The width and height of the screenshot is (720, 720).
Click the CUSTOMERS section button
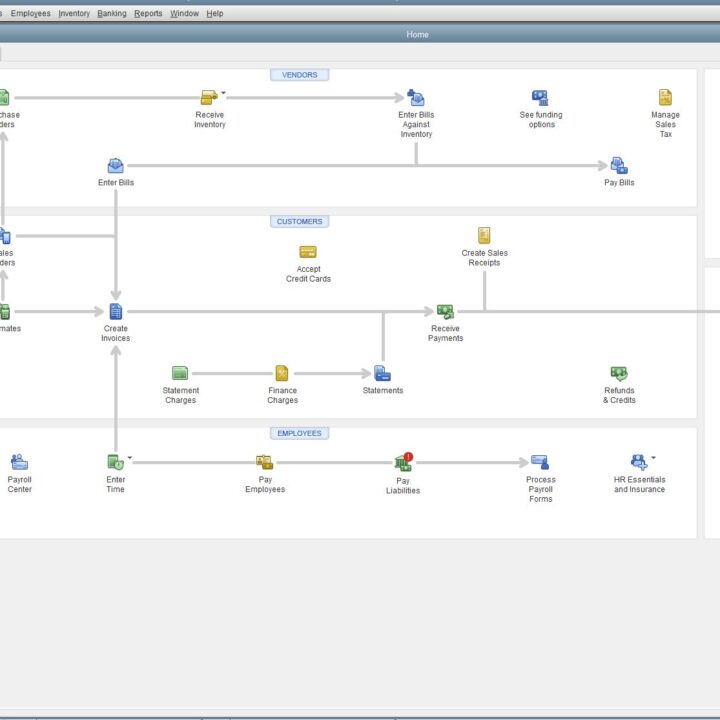tap(299, 221)
